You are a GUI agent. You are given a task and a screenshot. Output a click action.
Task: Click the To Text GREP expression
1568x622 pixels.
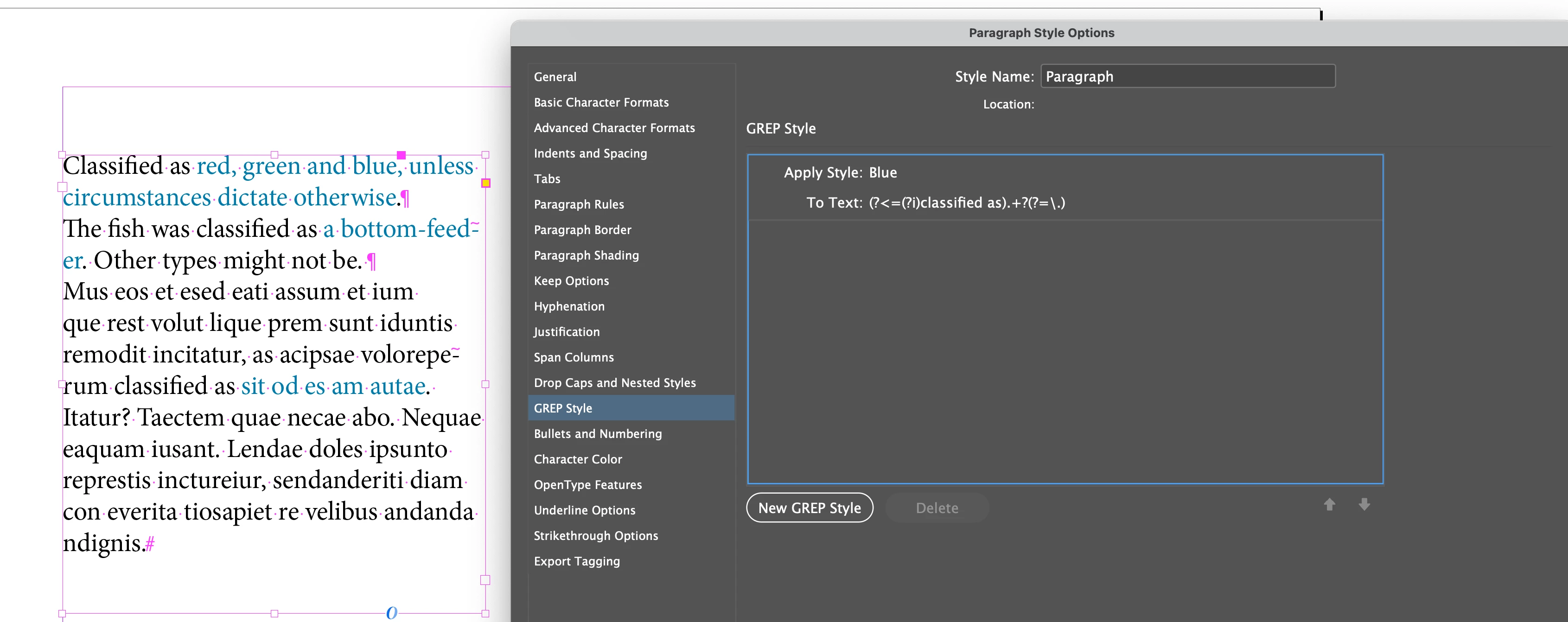(x=966, y=203)
